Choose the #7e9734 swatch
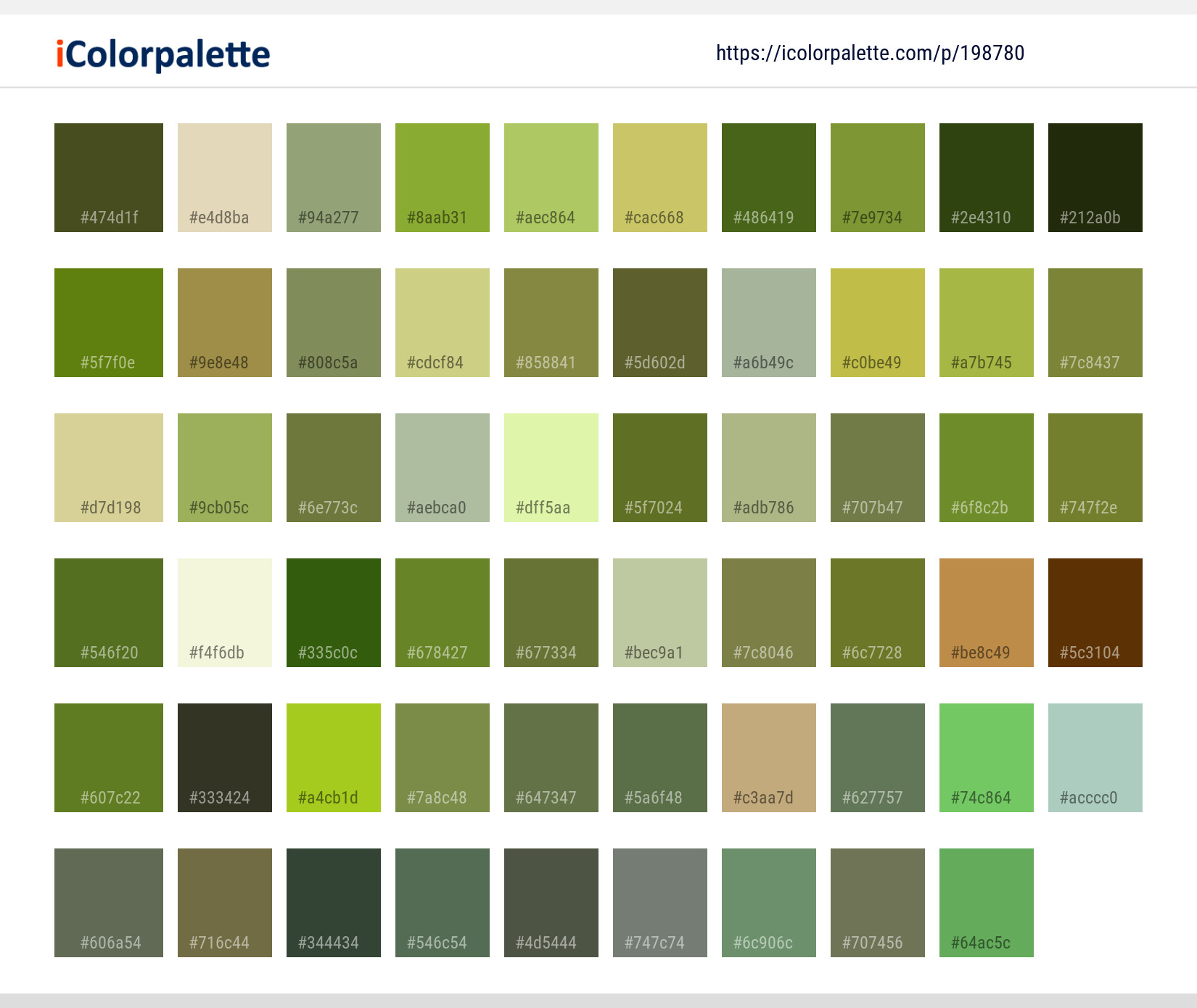 click(x=878, y=178)
